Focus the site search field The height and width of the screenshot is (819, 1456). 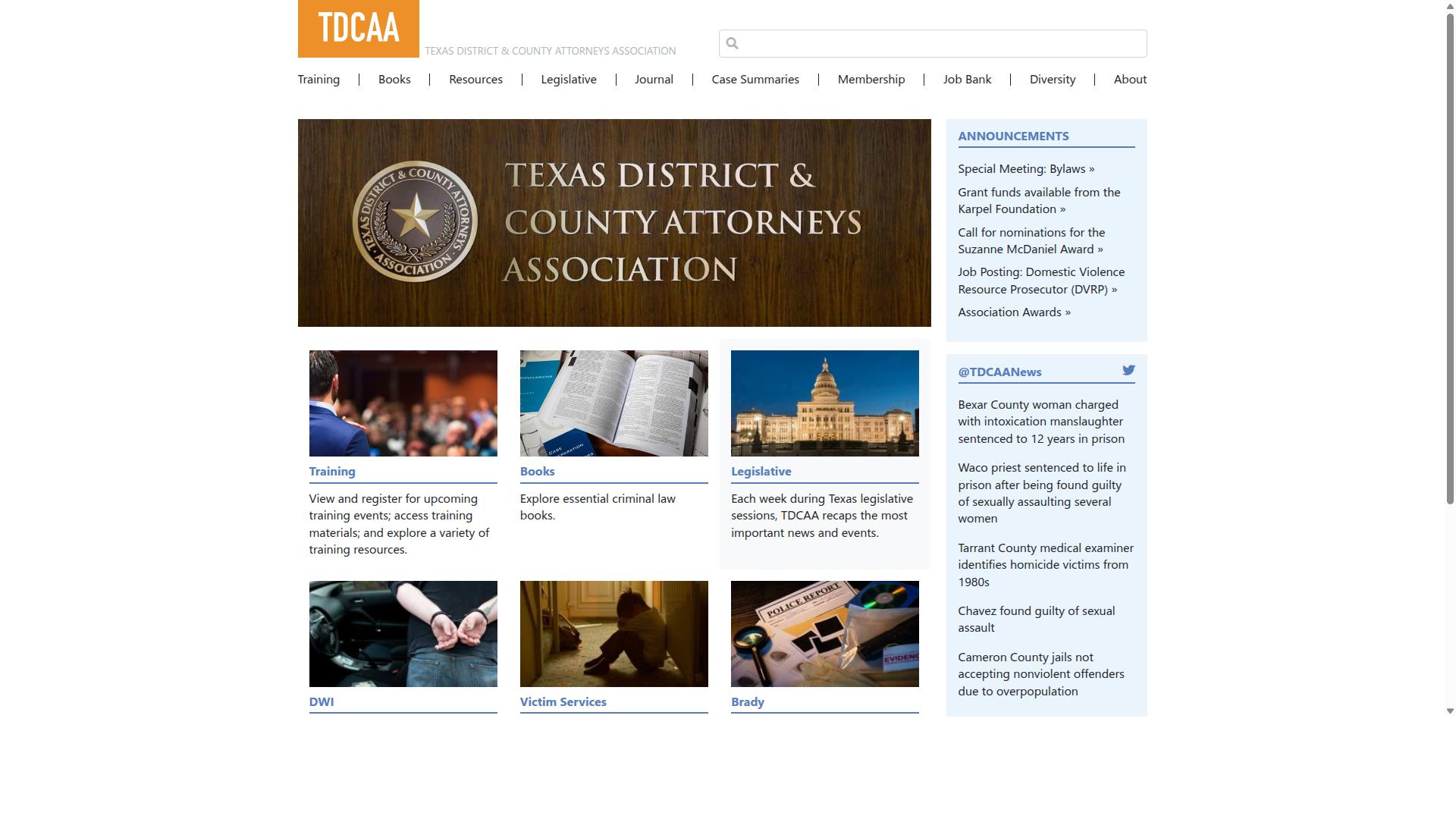click(x=933, y=43)
